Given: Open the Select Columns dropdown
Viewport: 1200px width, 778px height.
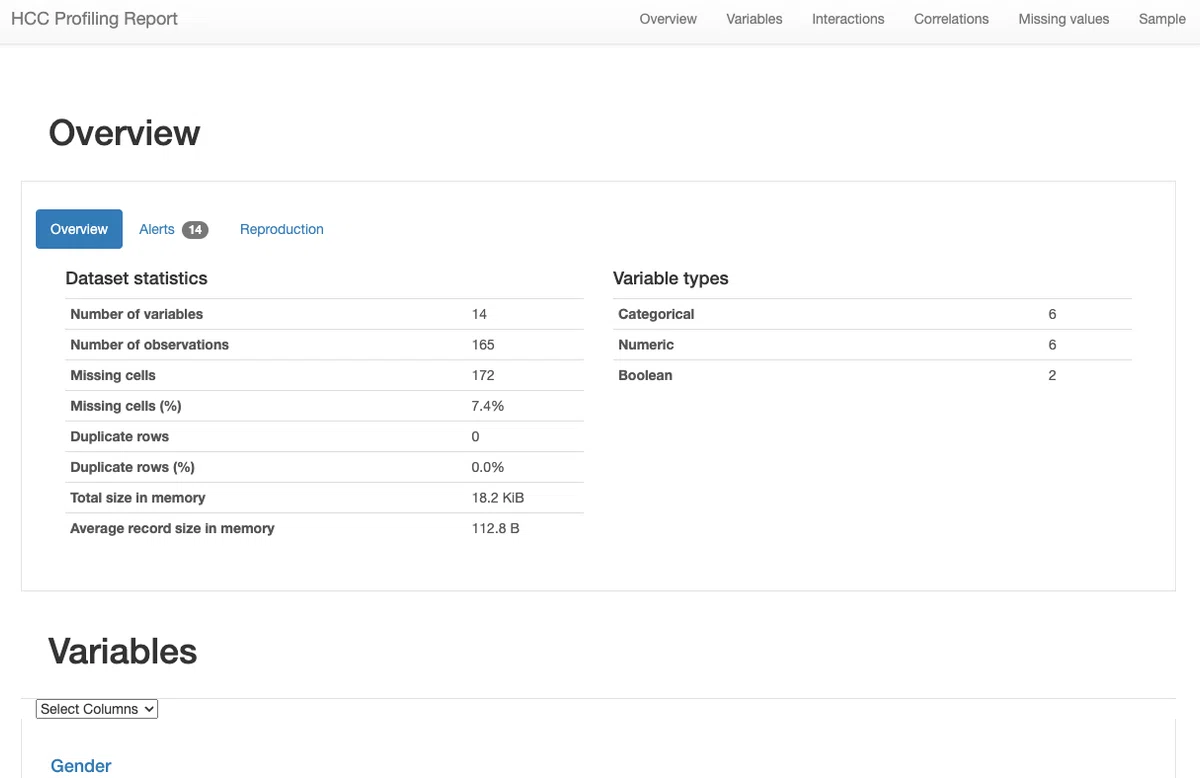Looking at the screenshot, I should point(97,709).
